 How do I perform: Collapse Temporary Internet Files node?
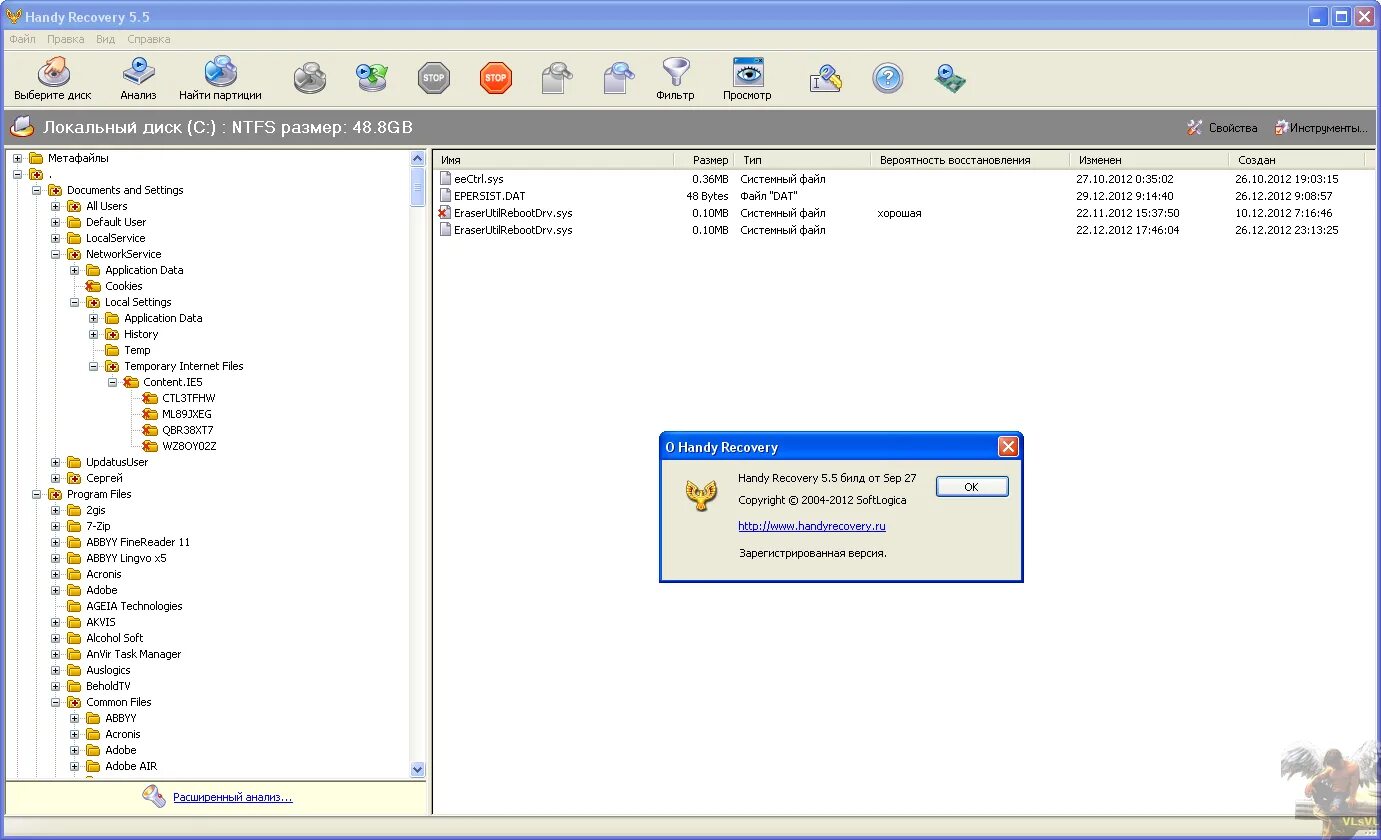(x=94, y=366)
